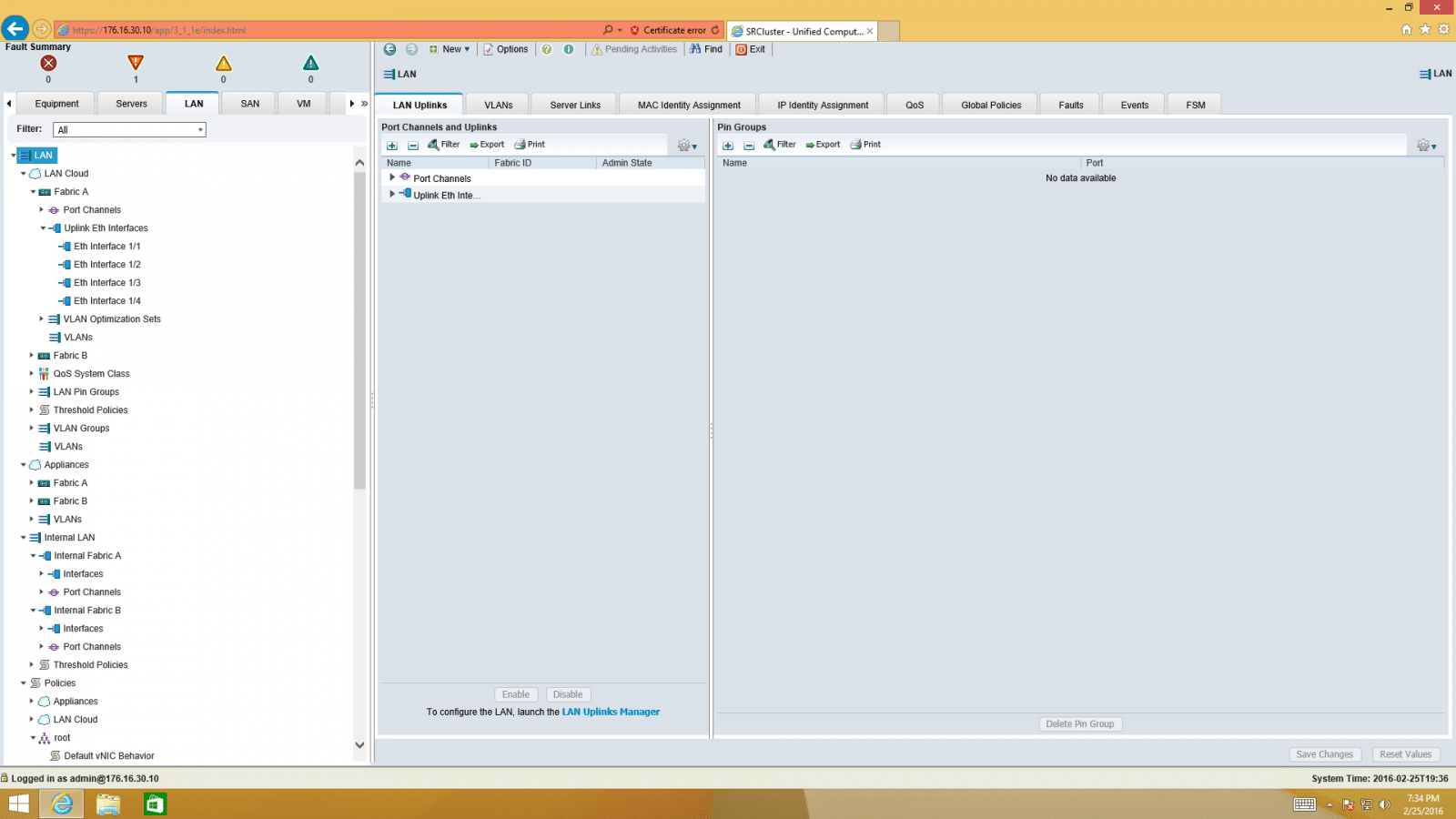Open the New menu in toolbar

click(450, 49)
